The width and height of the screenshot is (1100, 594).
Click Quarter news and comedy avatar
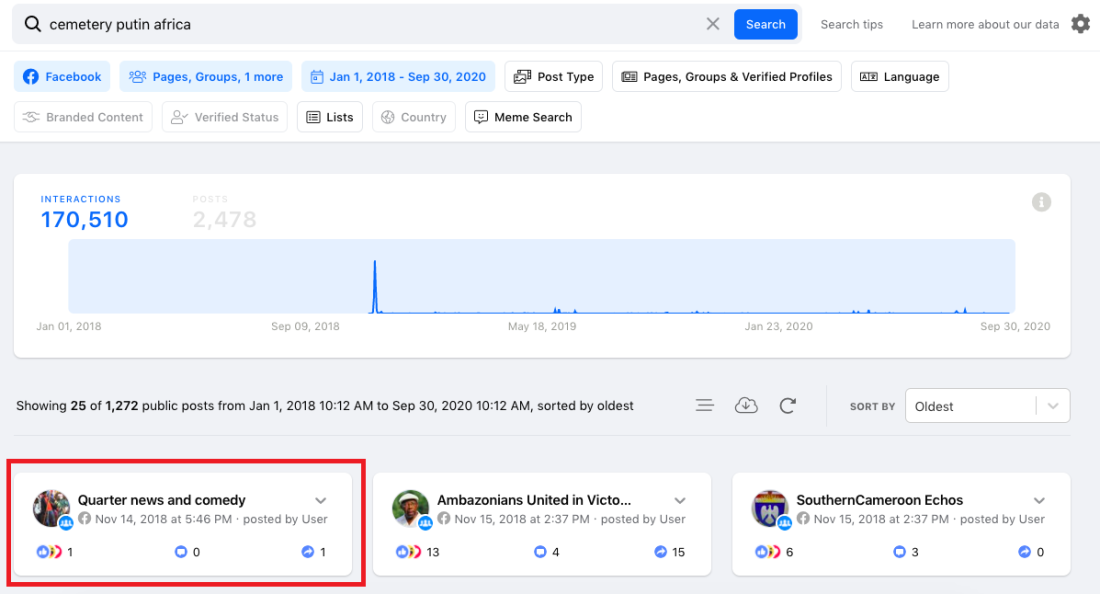click(x=51, y=508)
